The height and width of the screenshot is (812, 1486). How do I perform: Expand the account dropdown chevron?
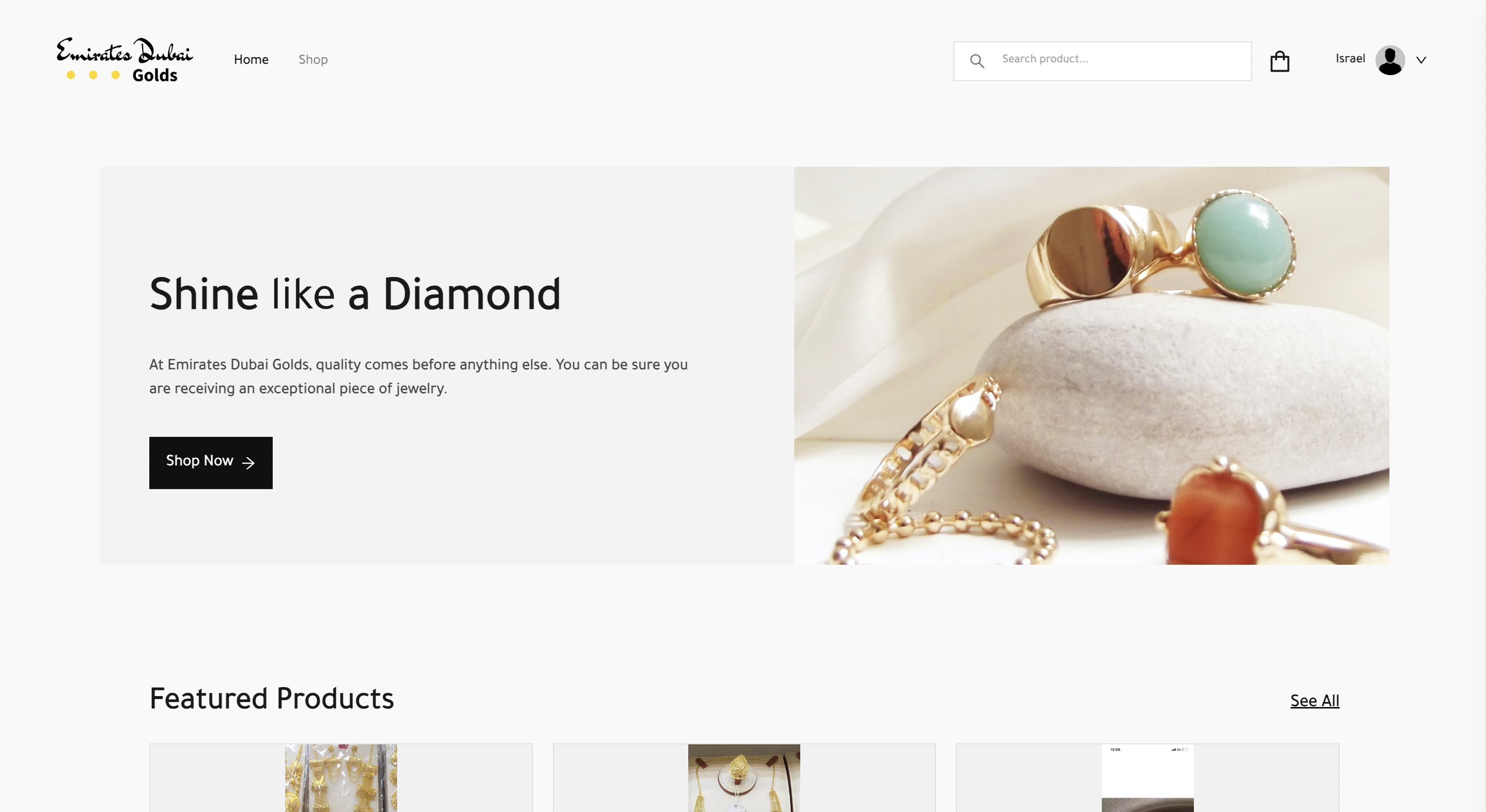1421,60
